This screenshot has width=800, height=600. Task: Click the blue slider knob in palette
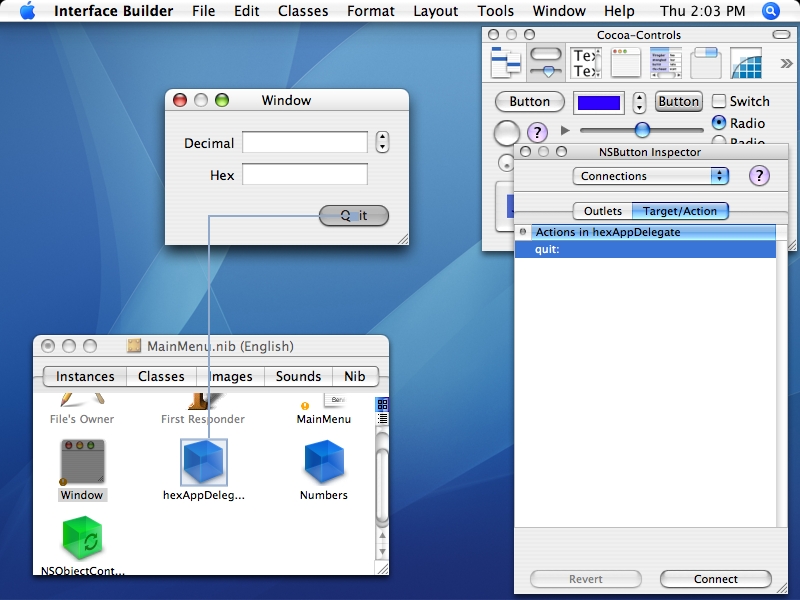click(642, 130)
